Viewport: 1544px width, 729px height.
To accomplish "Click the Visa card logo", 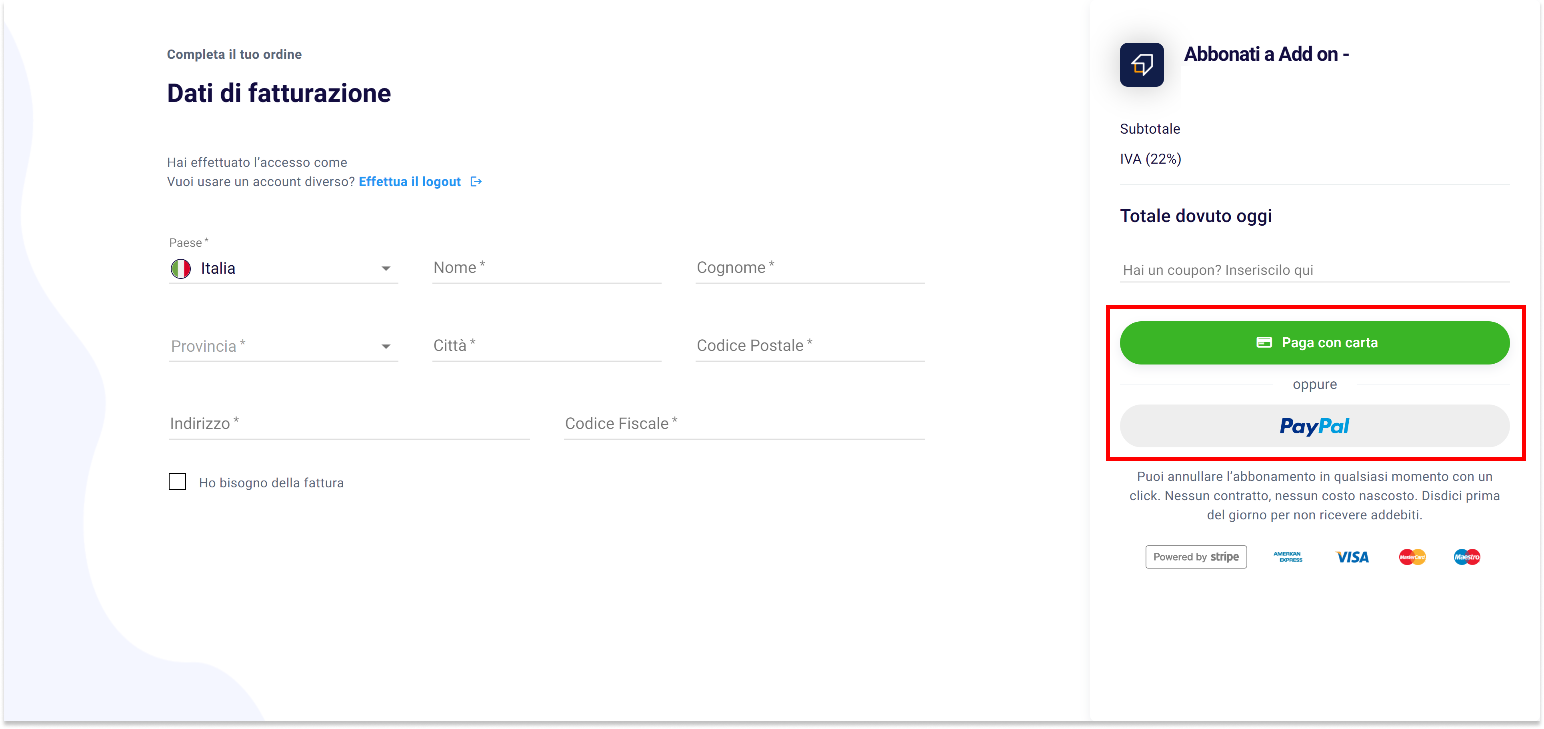I will click(1352, 557).
